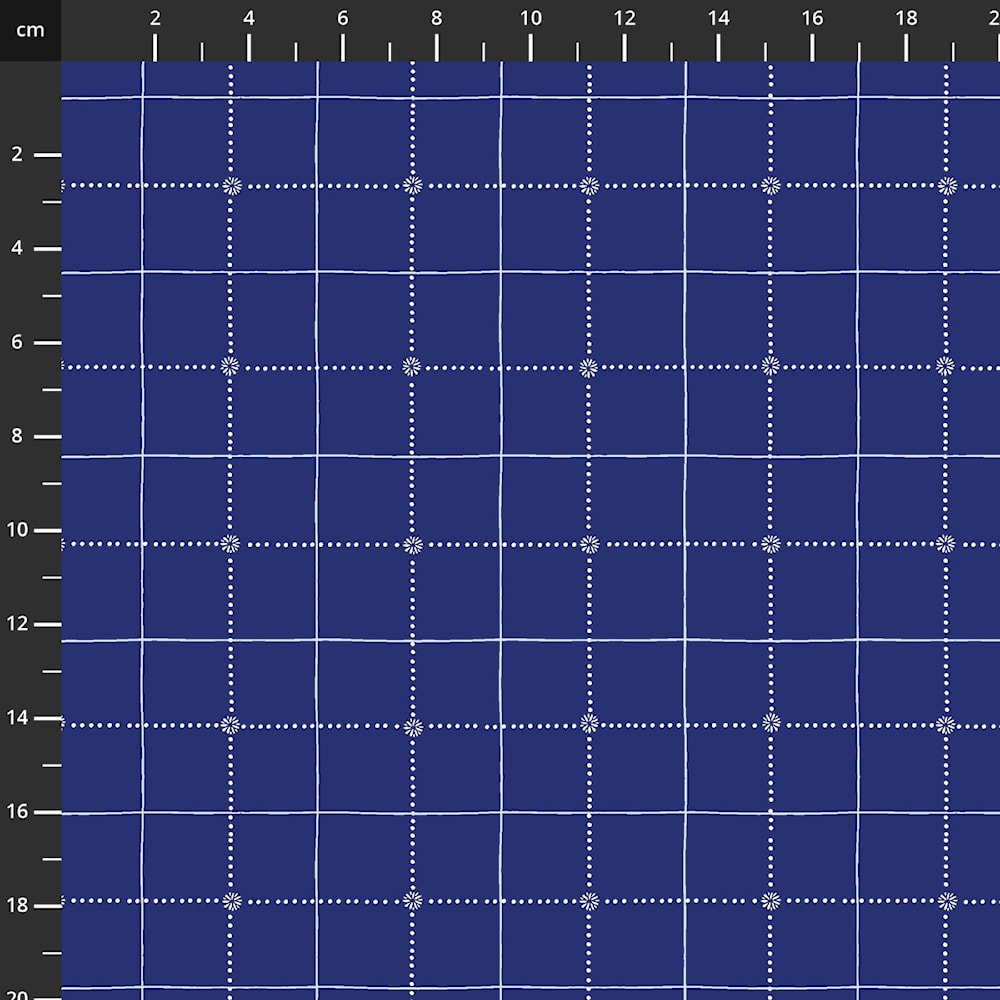Click the 2 mark on the top ruler
1000x1000 pixels.
[x=155, y=19]
